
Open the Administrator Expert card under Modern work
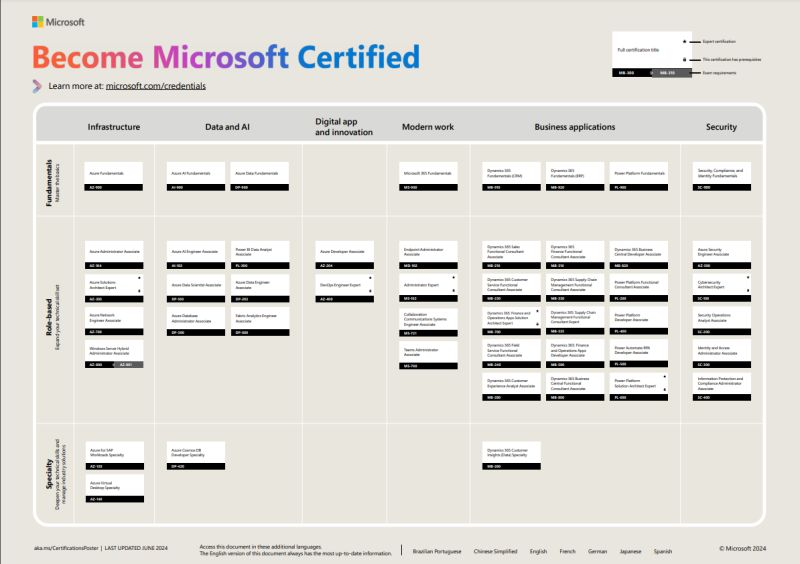(428, 288)
